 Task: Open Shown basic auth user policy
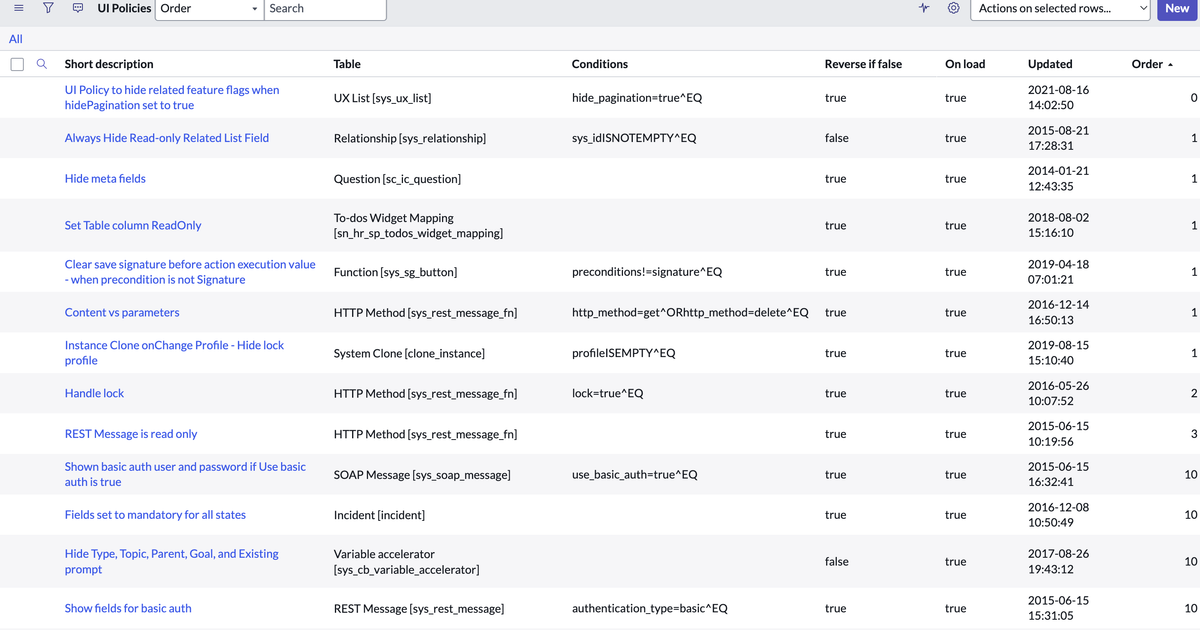185,474
